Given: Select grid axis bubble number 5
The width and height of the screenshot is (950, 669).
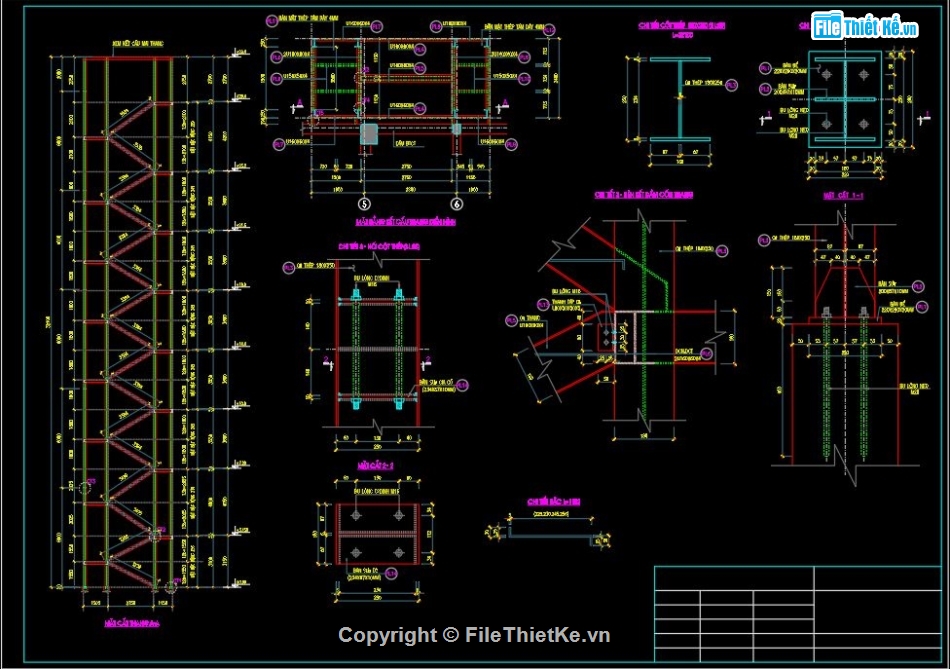Looking at the screenshot, I should (x=364, y=204).
